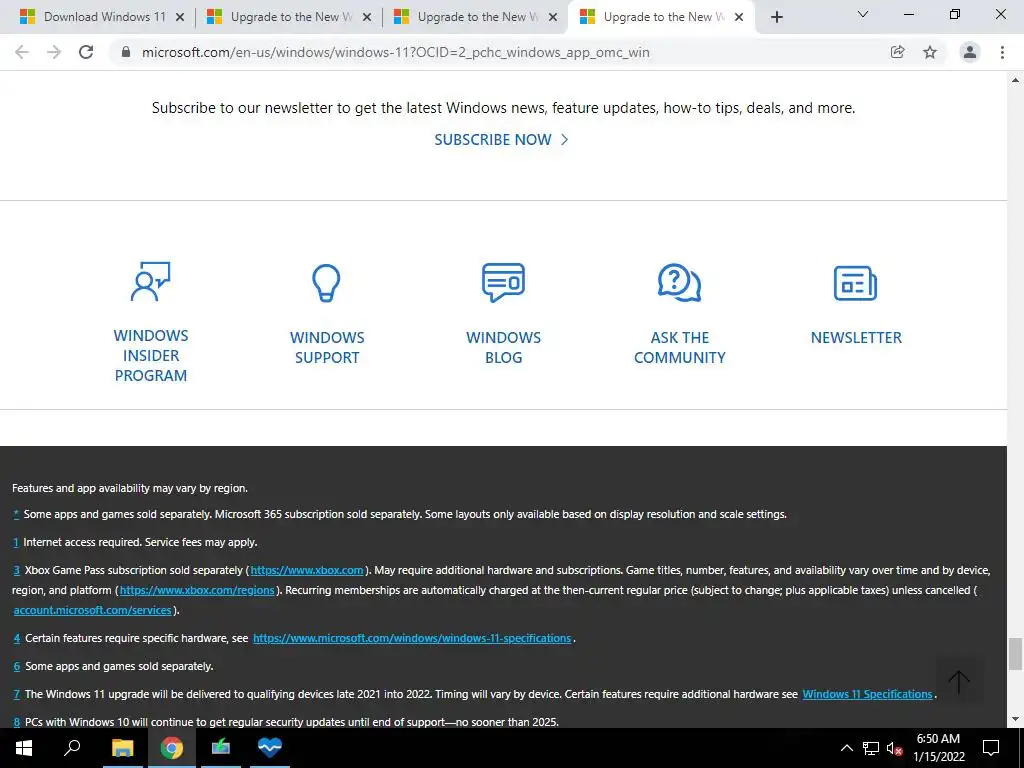The image size is (1024, 768).
Task: Follow the https://www.xbox.com link
Action: click(307, 570)
